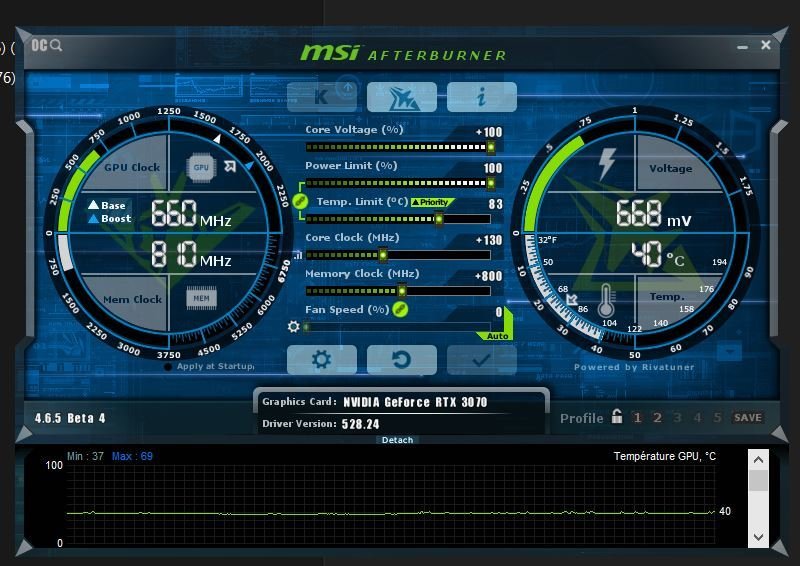Toggle the Temp Limit Priority badge

click(432, 202)
